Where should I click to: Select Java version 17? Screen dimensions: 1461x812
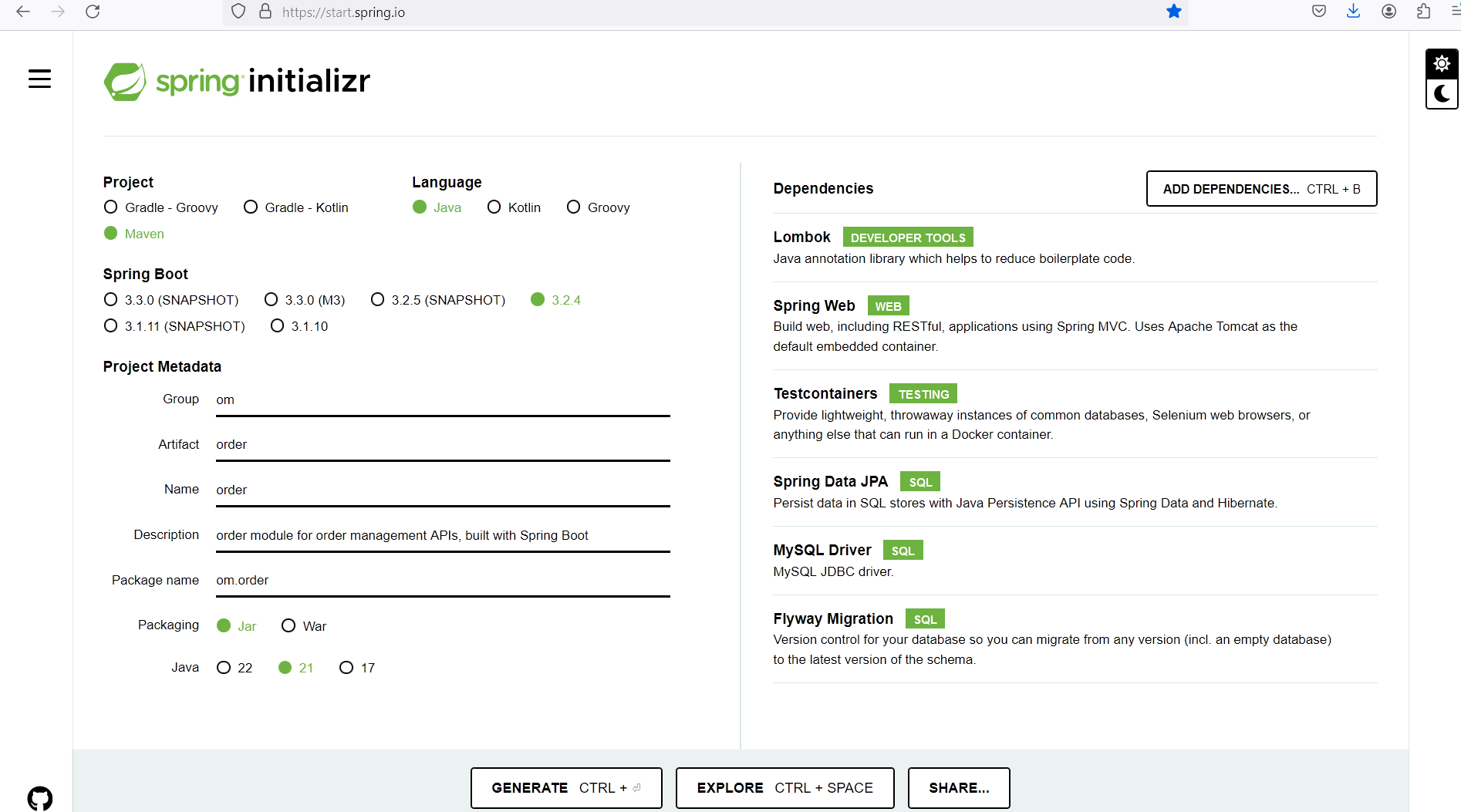click(357, 668)
